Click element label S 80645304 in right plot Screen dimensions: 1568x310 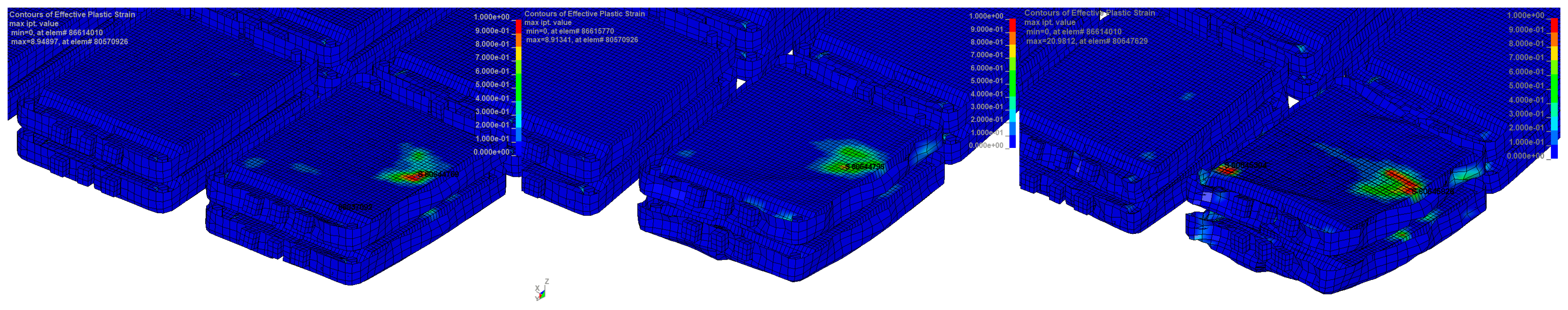(1246, 166)
